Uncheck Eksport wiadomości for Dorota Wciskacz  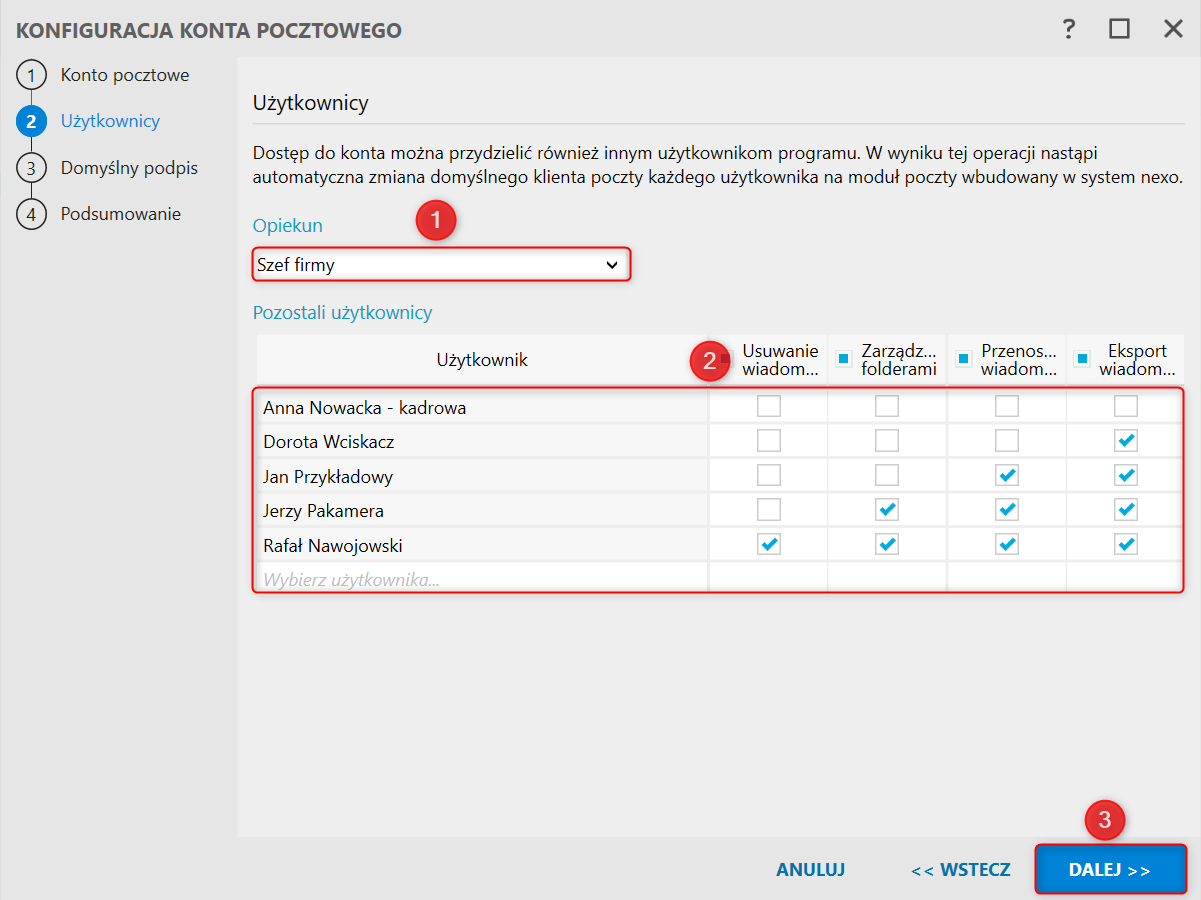click(x=1126, y=441)
